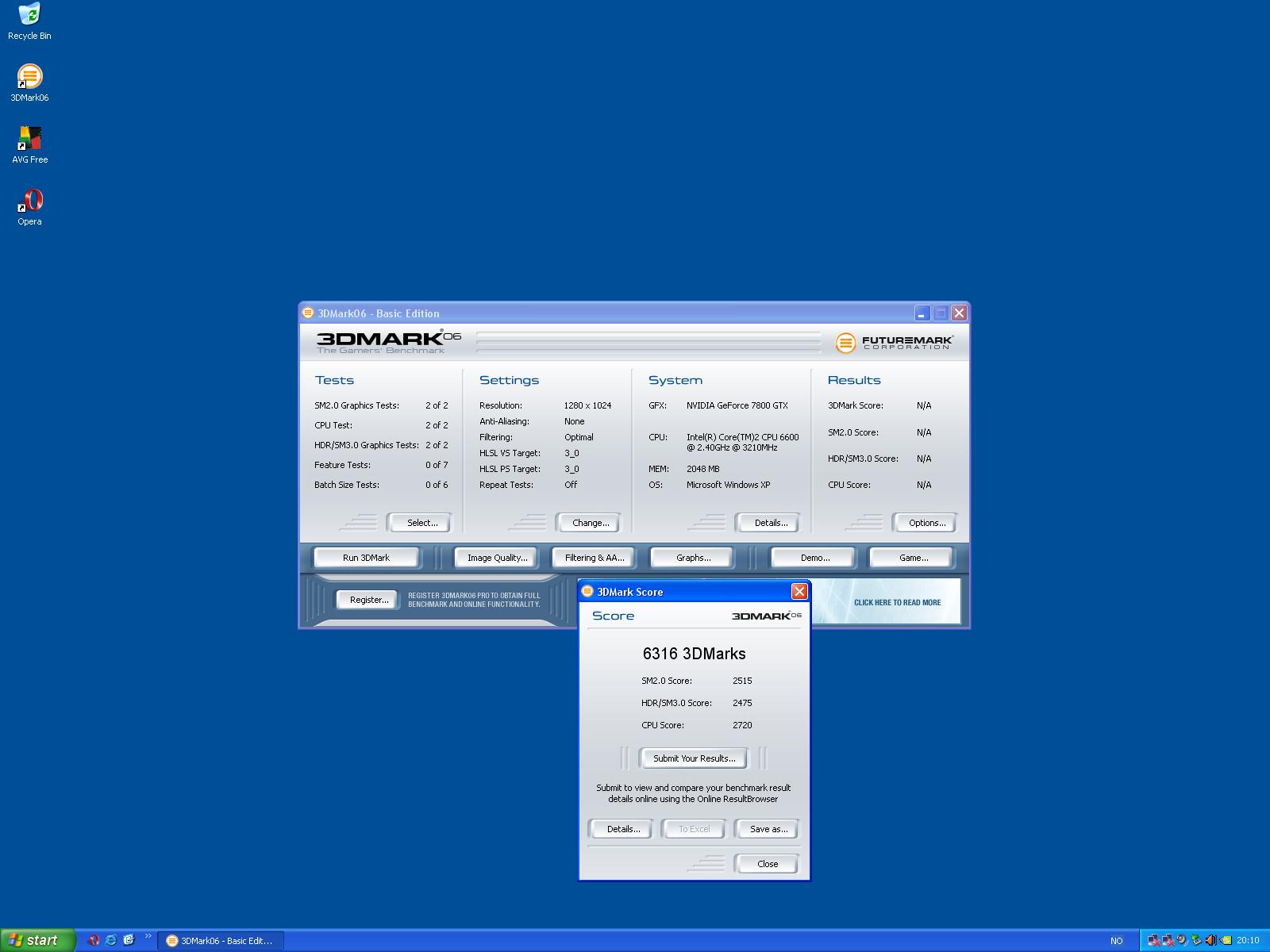
Task: Click the Batch Size Tests value 0 of 6
Action: (x=437, y=485)
